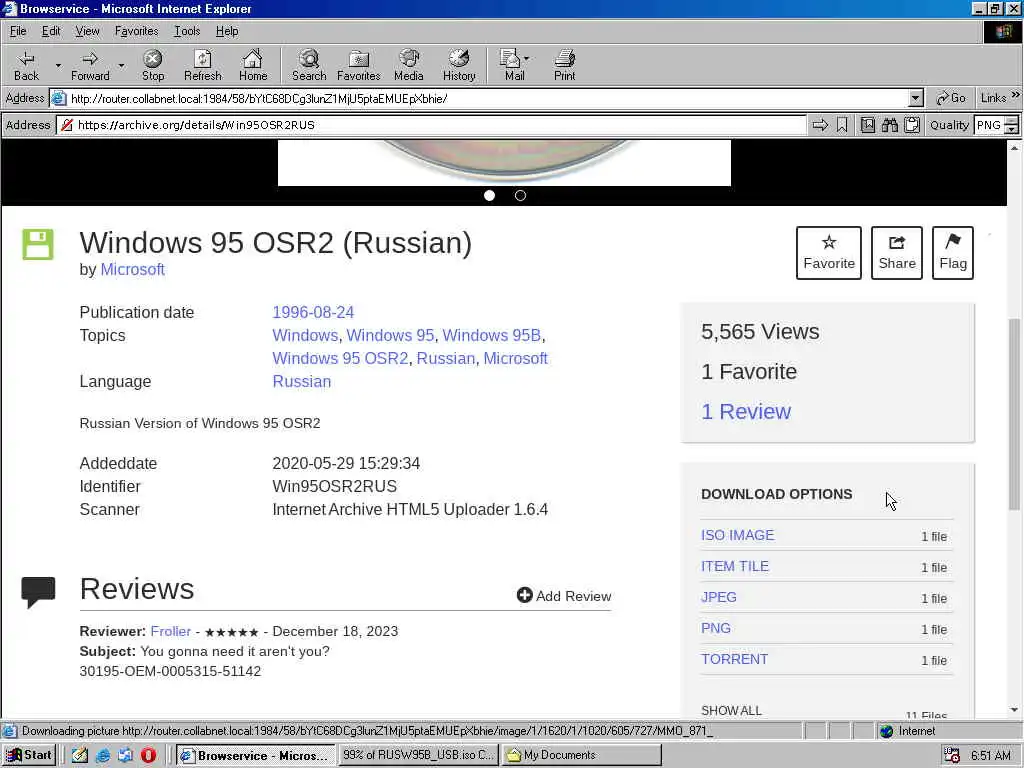Viewport: 1024px width, 768px height.
Task: Click the system tray scheduler icon
Action: [952, 756]
